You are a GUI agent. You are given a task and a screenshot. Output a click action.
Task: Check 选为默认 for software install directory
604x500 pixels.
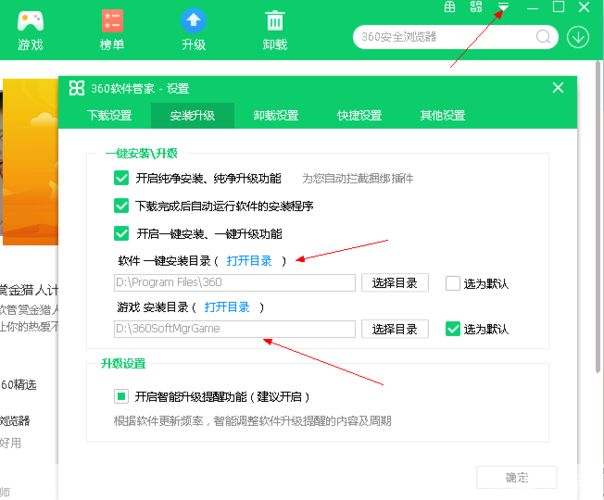tap(453, 284)
